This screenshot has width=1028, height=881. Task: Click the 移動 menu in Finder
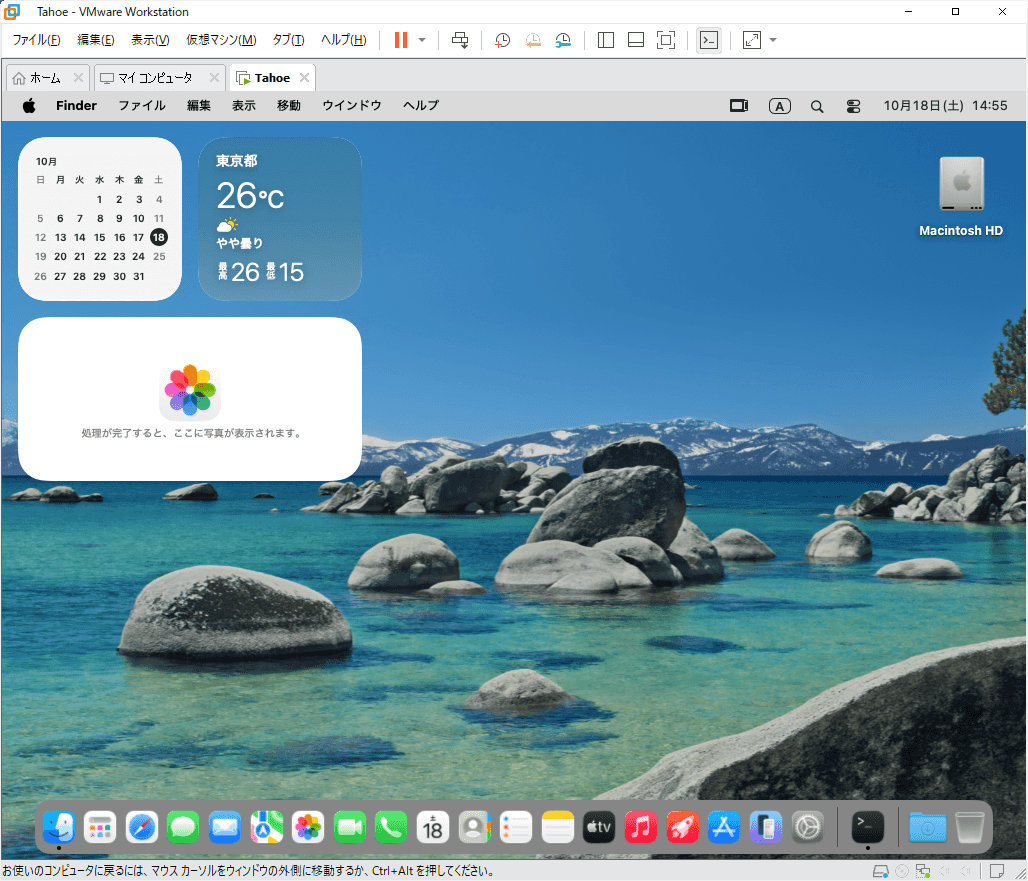pos(288,105)
